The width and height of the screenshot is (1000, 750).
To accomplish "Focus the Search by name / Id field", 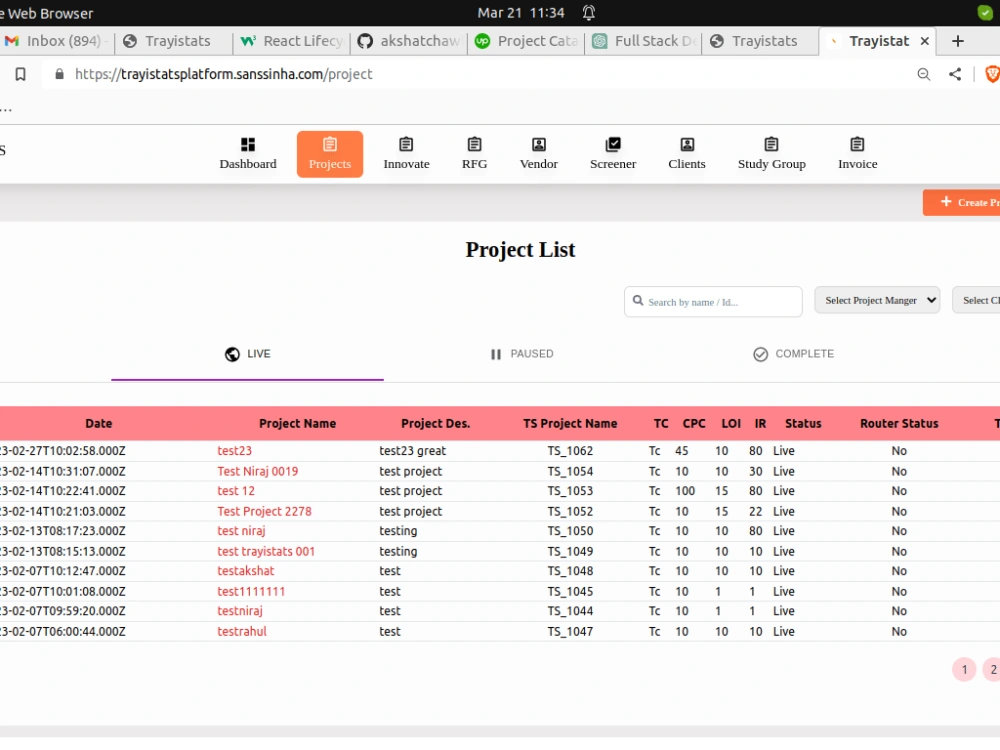I will click(x=713, y=302).
